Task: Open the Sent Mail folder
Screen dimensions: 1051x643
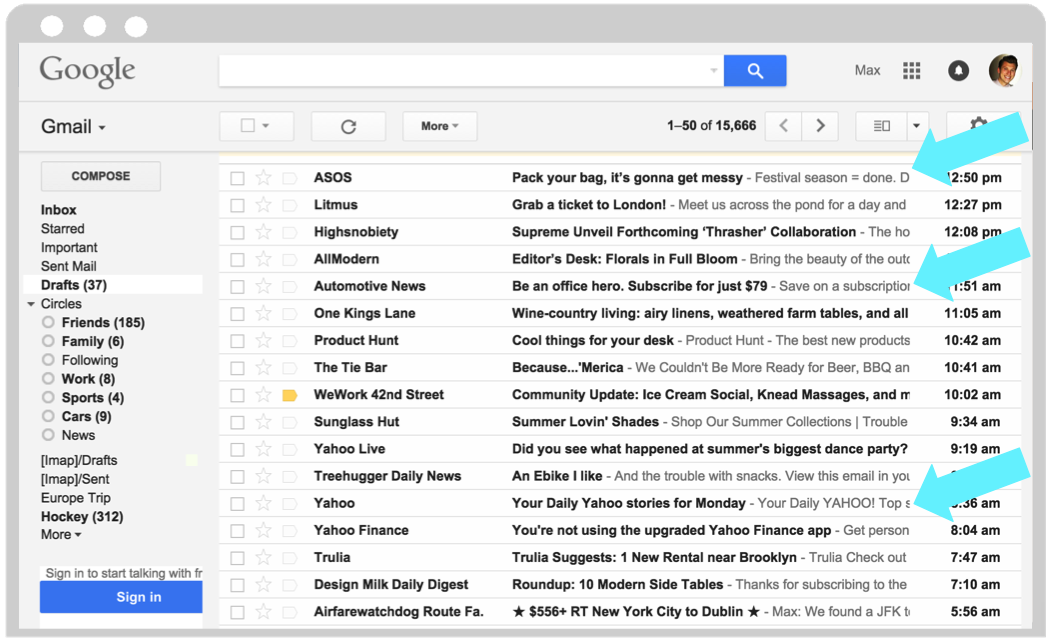Action: tap(68, 266)
